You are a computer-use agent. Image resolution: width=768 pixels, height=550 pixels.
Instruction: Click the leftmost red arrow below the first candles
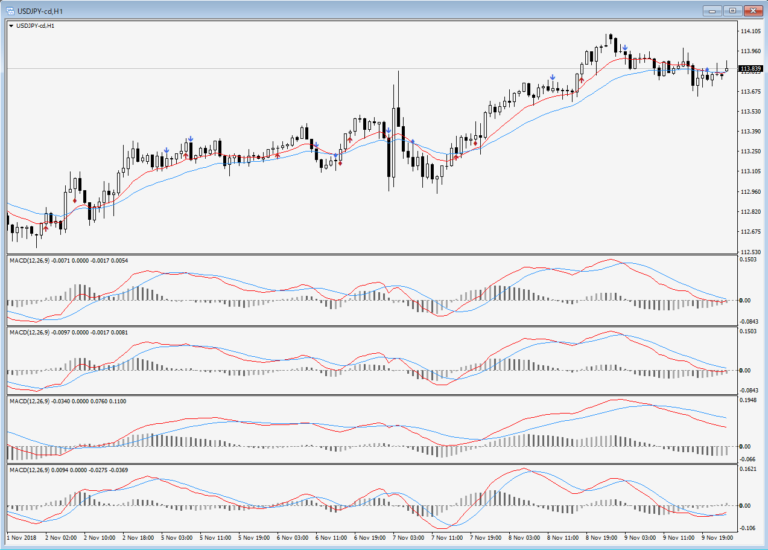point(45,229)
